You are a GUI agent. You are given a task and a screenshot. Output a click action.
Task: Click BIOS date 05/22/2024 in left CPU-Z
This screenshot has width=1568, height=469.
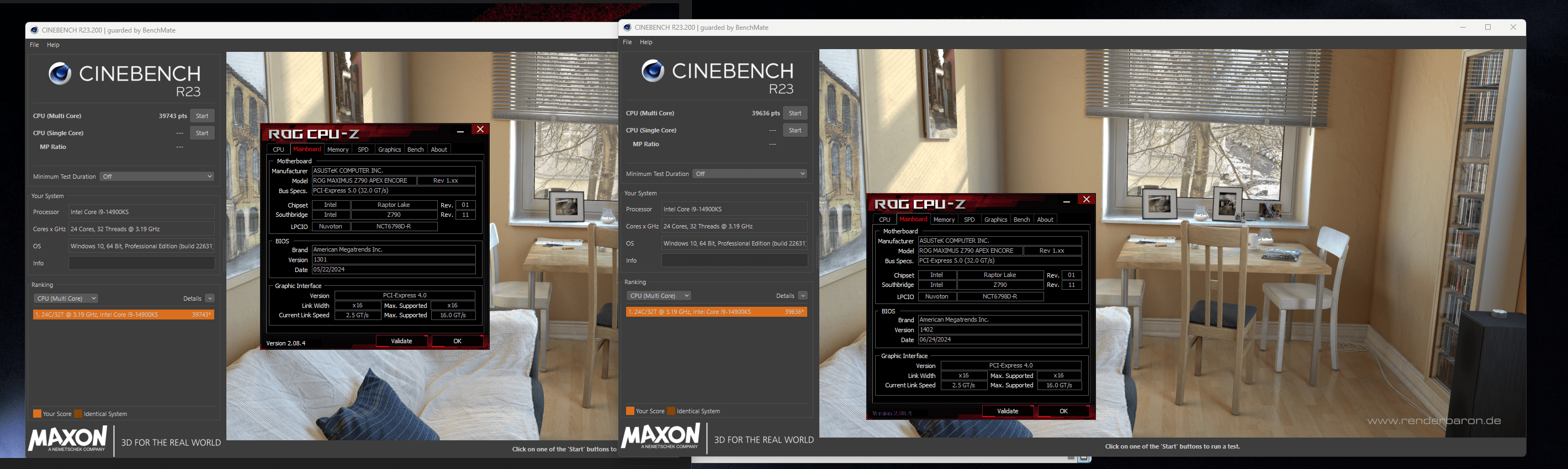click(394, 269)
